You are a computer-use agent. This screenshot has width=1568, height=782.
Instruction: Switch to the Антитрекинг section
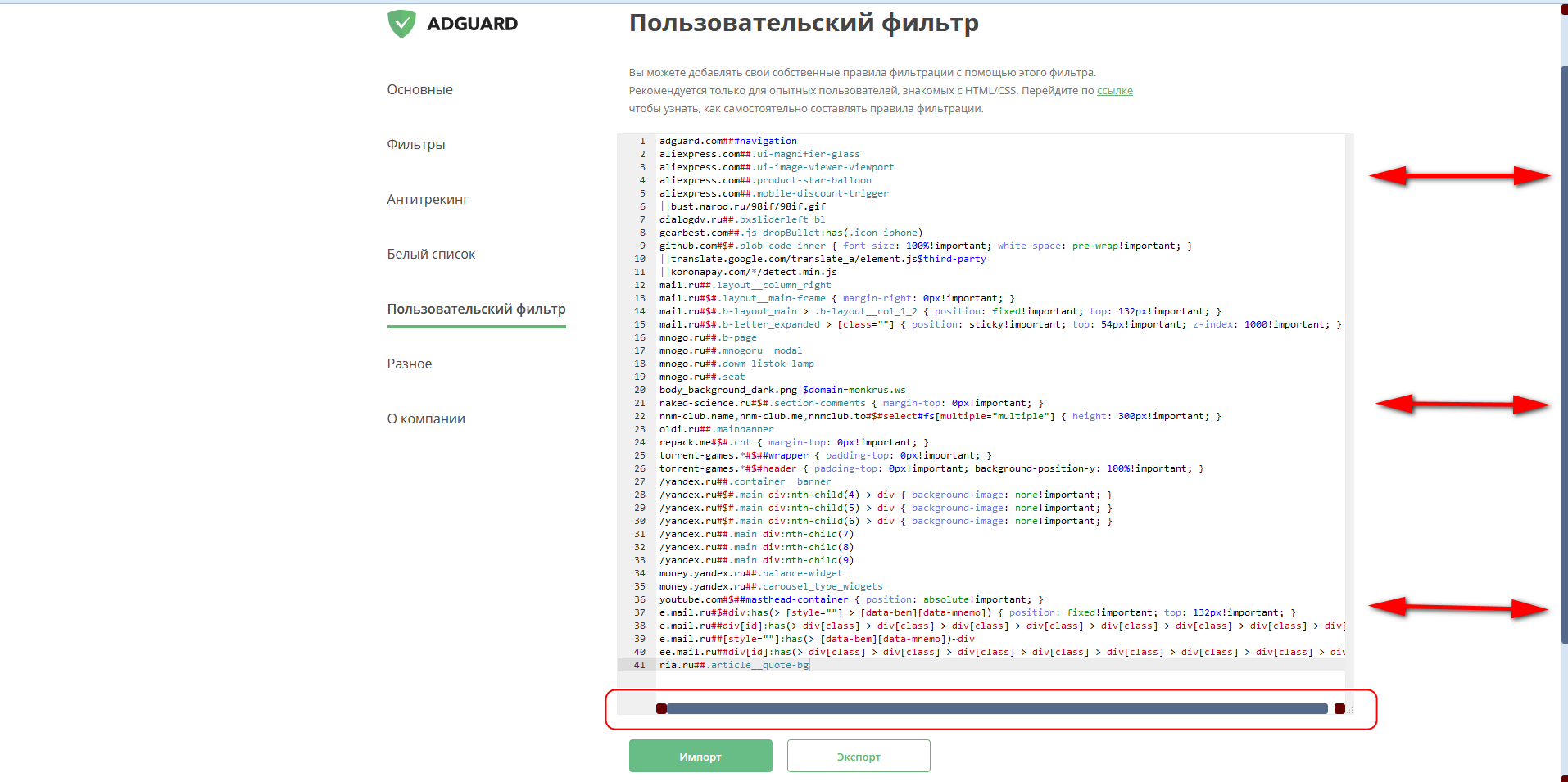pyautogui.click(x=428, y=199)
